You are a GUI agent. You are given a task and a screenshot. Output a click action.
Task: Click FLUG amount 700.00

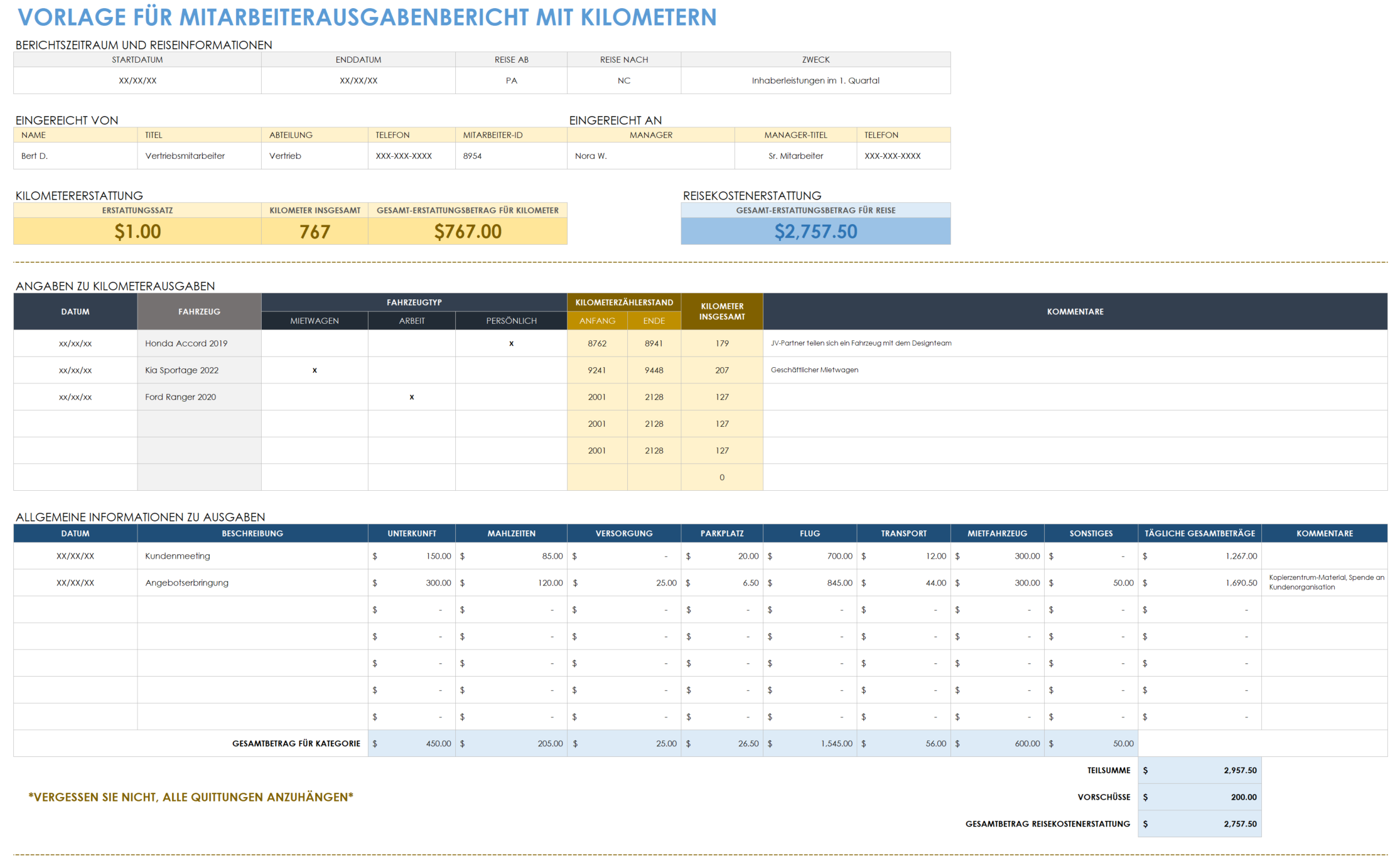pos(810,556)
